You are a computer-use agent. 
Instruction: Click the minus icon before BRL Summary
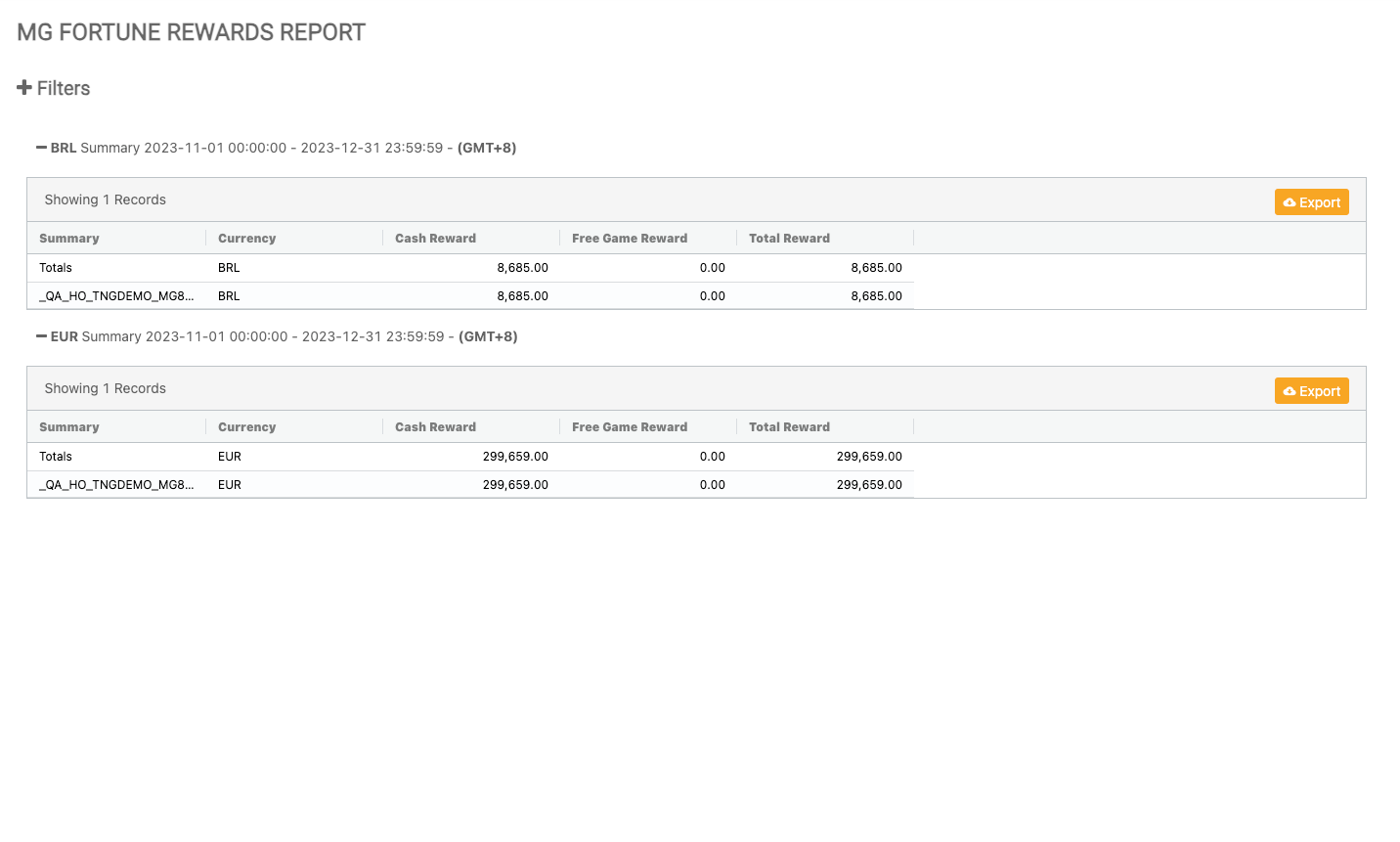(41, 148)
